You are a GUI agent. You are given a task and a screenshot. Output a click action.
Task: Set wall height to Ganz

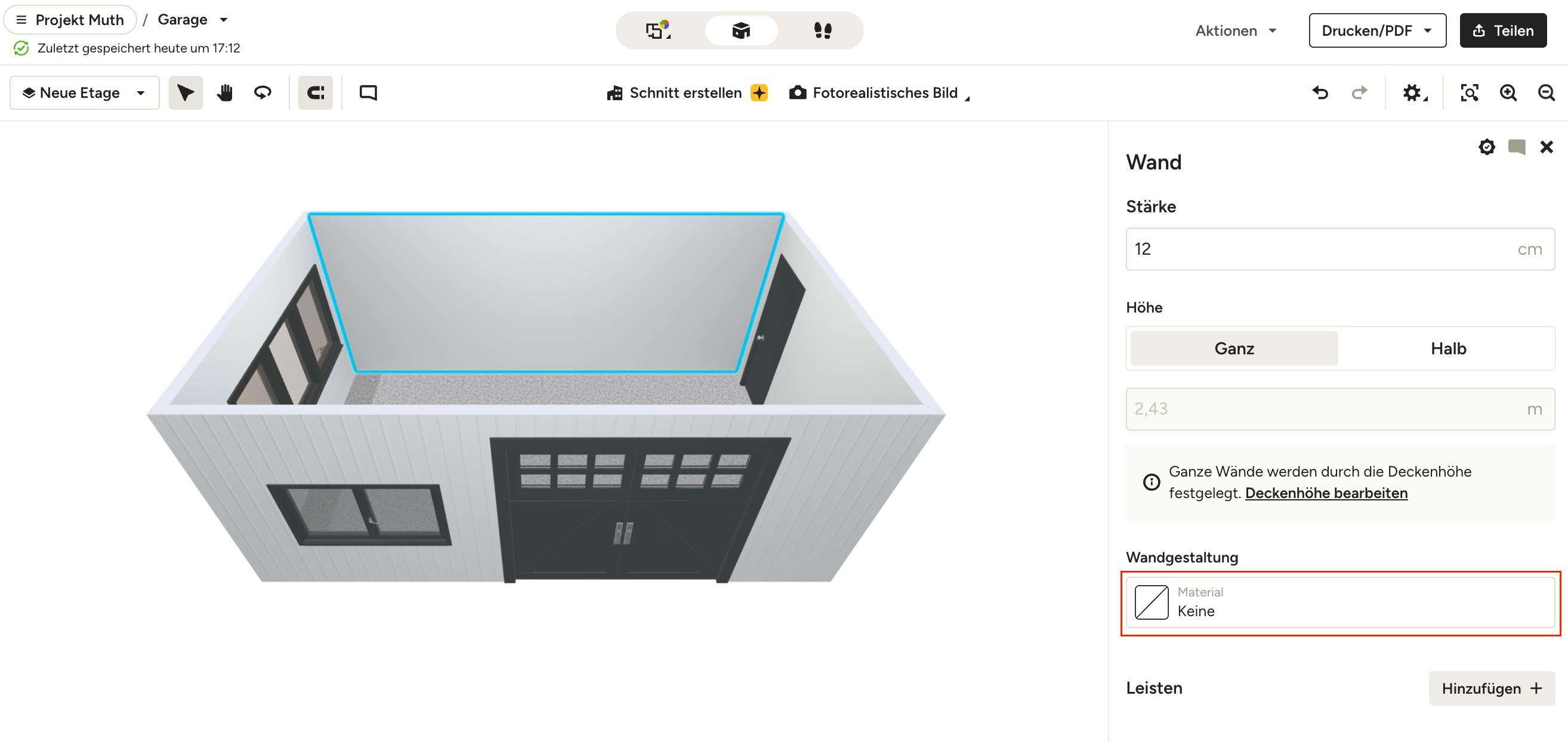(1234, 348)
